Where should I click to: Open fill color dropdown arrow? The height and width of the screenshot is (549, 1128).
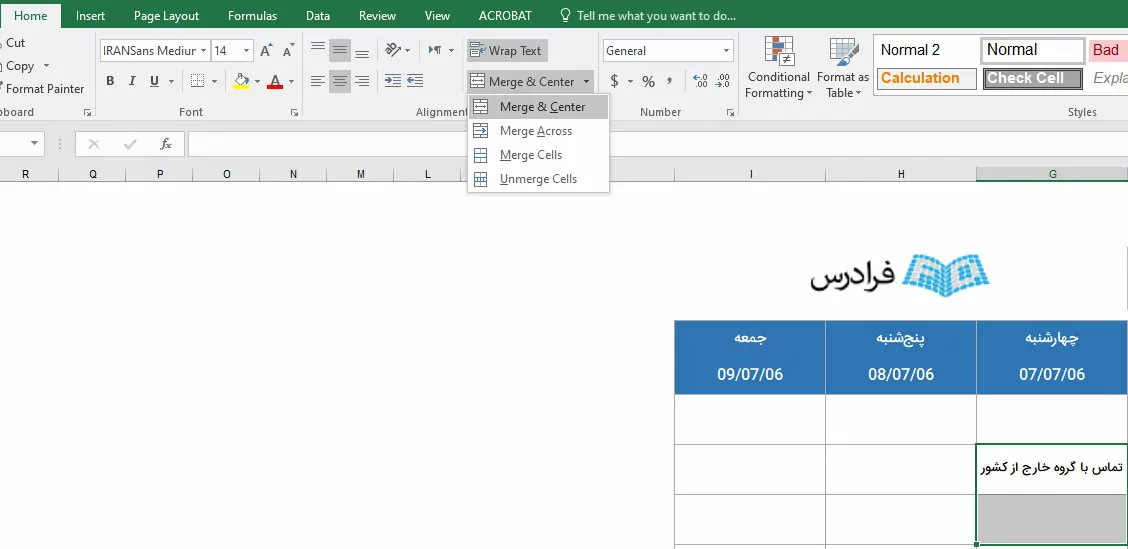point(257,81)
